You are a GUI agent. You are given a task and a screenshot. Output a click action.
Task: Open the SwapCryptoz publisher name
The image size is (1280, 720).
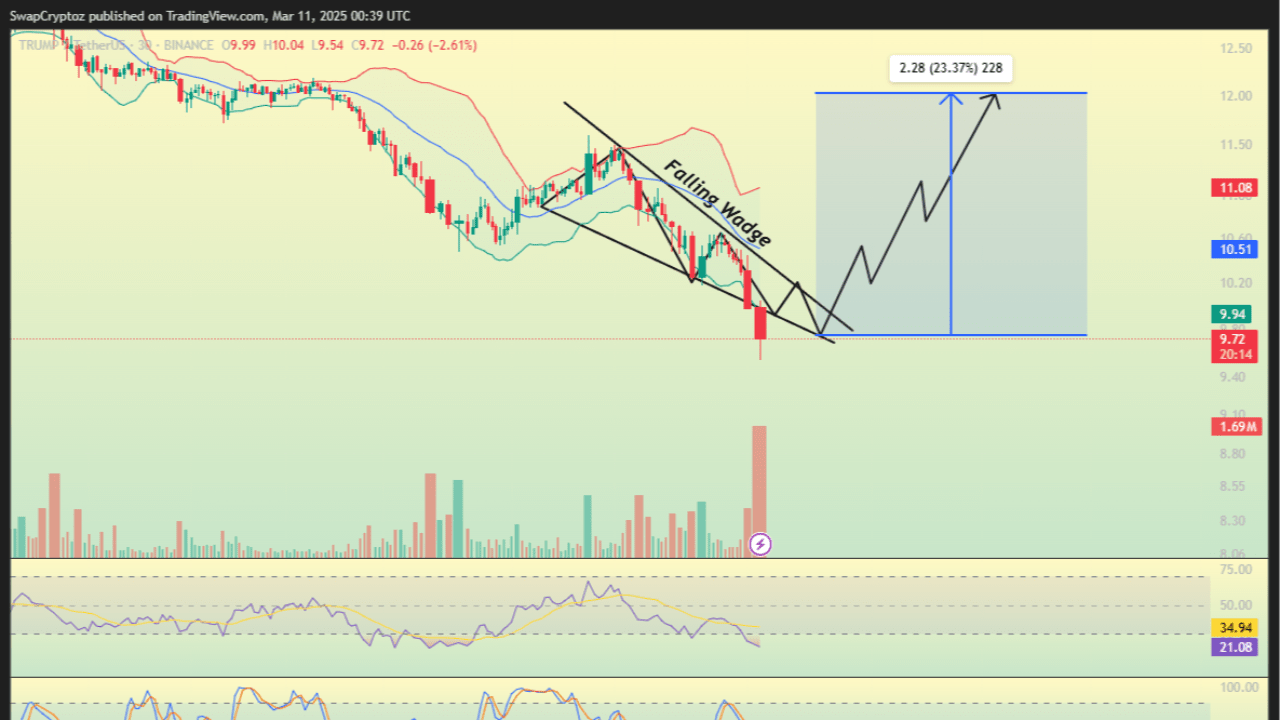47,16
